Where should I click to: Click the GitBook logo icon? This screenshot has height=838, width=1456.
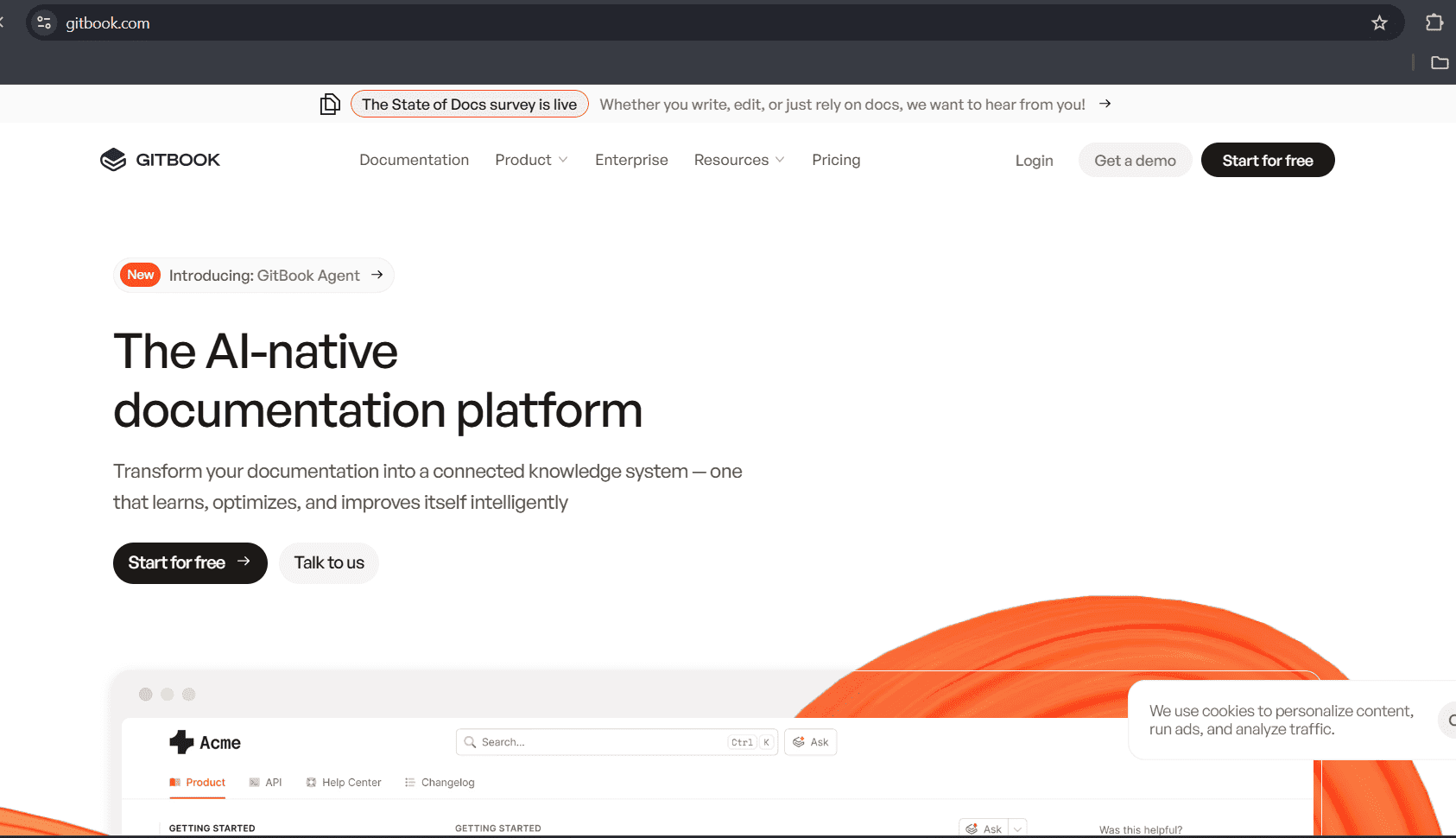pos(113,160)
